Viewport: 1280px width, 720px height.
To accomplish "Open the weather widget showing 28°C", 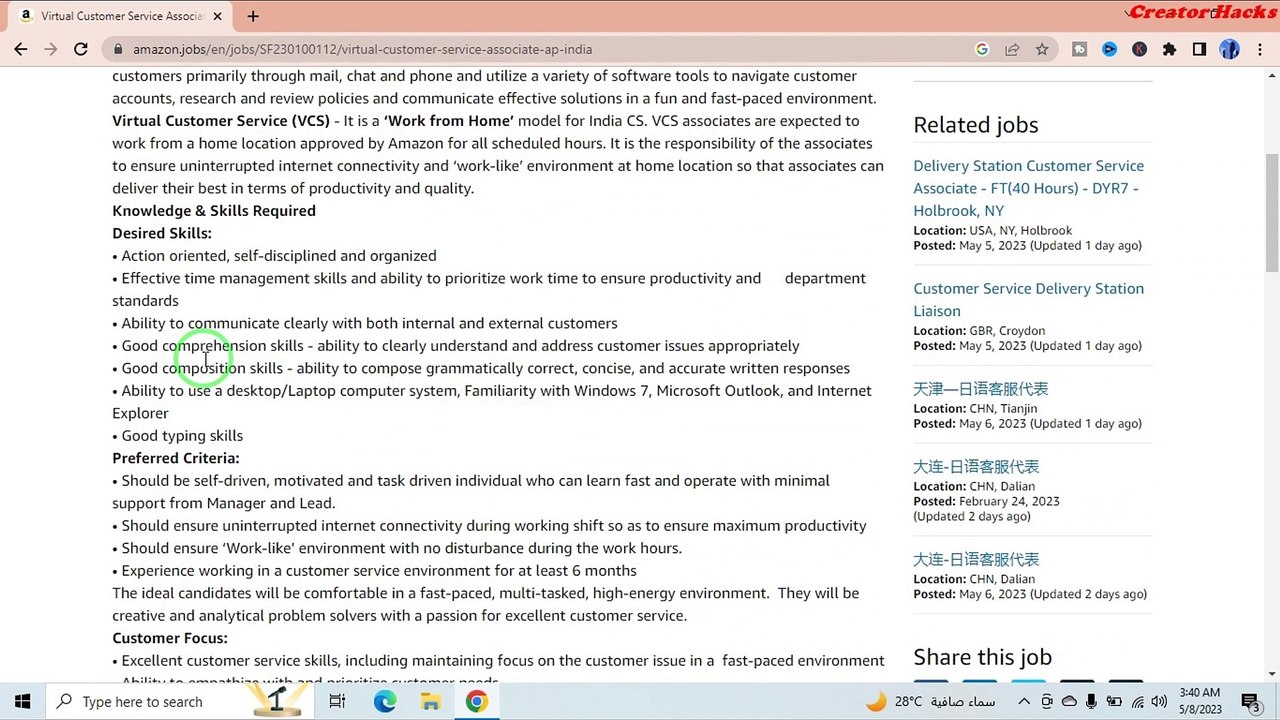I will [x=933, y=701].
